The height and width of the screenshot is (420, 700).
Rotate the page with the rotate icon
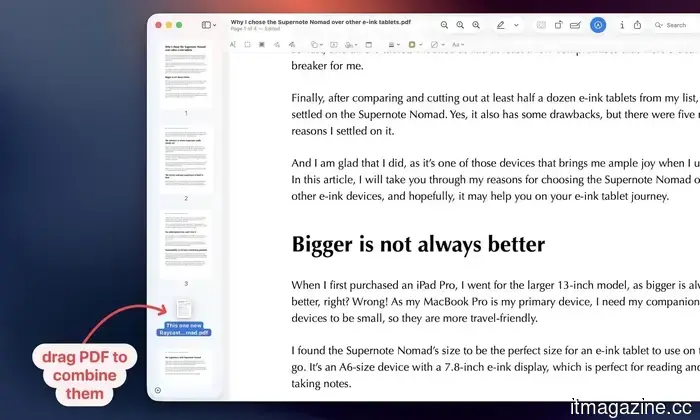(x=558, y=25)
